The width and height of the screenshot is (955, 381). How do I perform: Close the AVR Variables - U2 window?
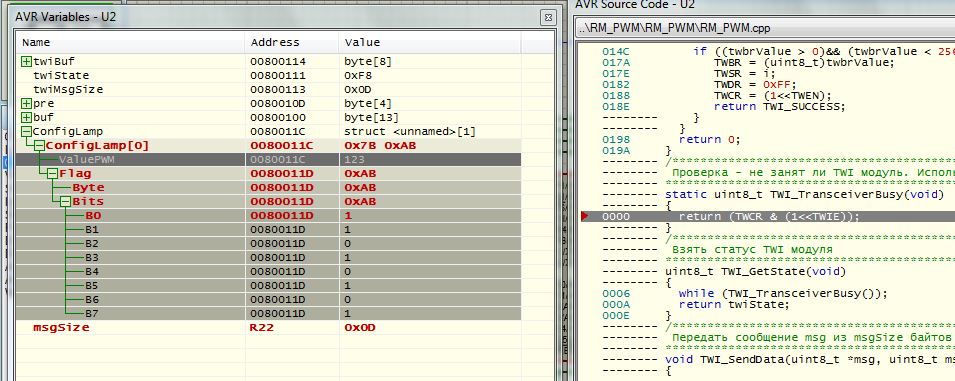click(x=548, y=17)
